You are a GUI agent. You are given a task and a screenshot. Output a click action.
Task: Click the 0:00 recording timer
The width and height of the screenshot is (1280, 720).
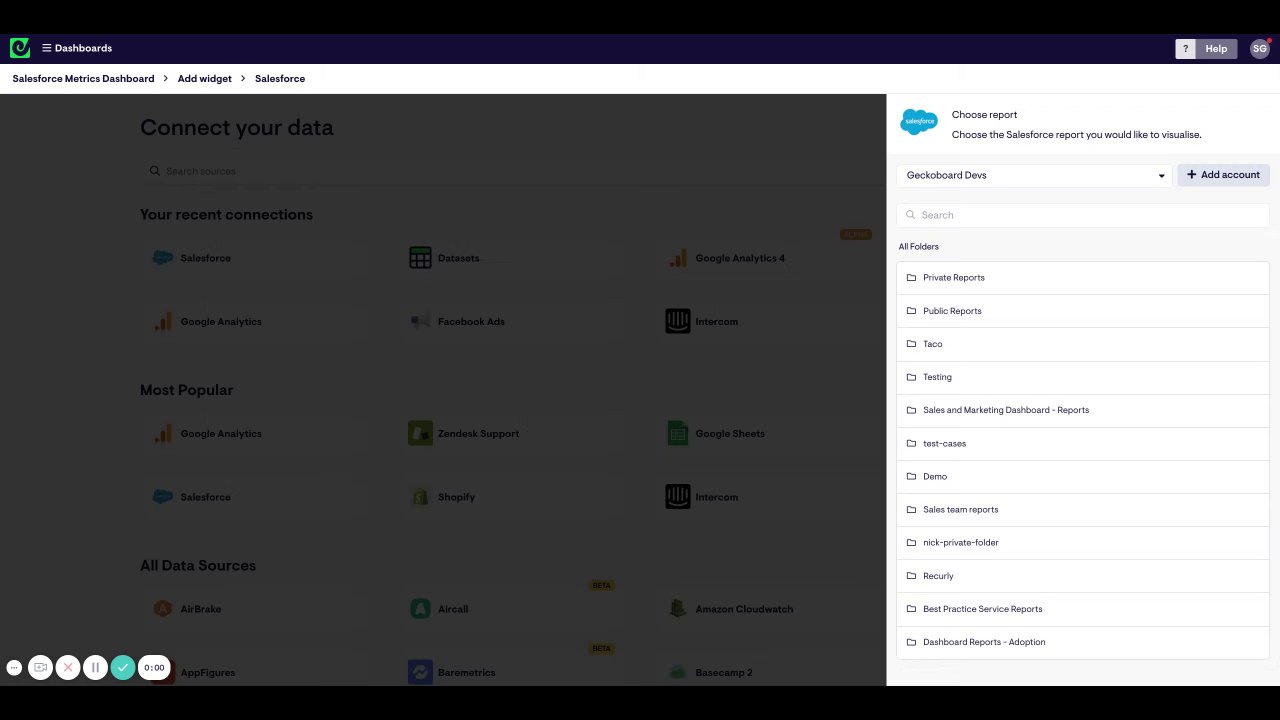tap(154, 668)
